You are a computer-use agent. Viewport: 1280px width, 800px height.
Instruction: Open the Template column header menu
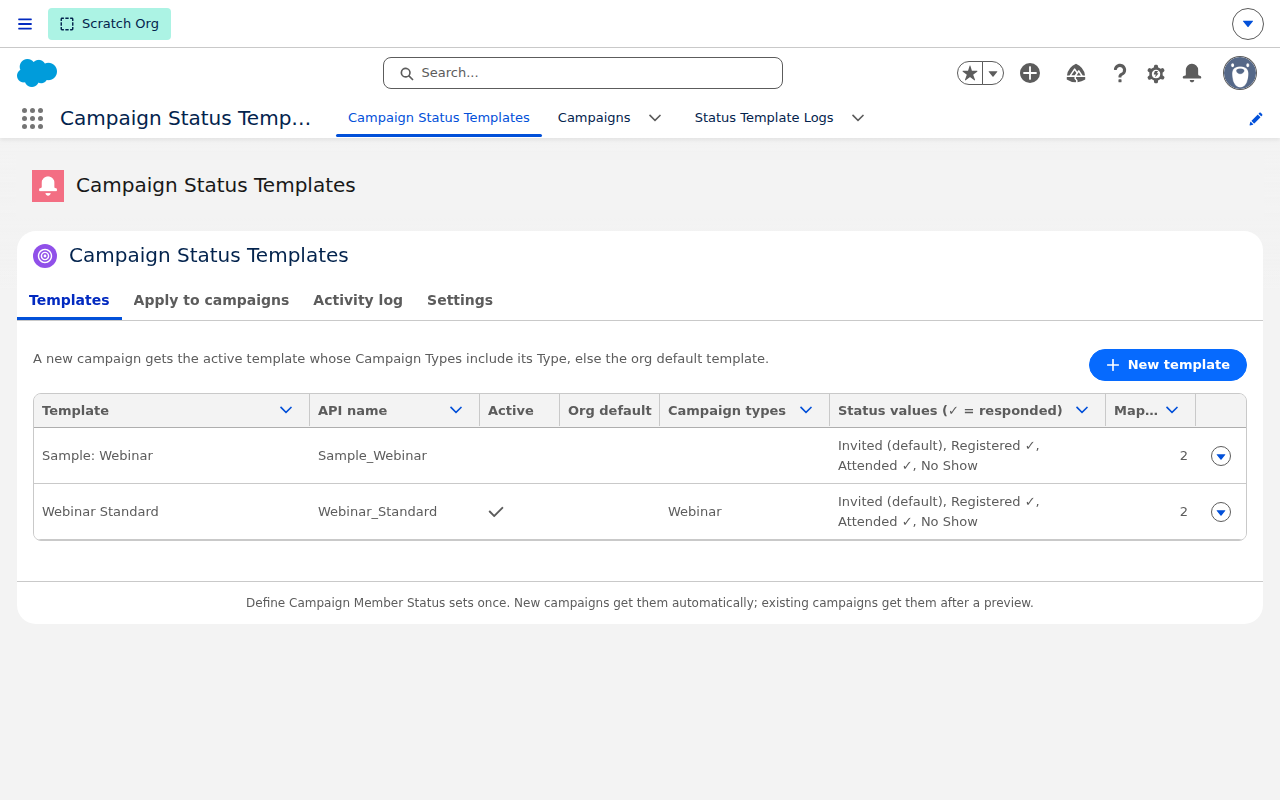coord(286,411)
